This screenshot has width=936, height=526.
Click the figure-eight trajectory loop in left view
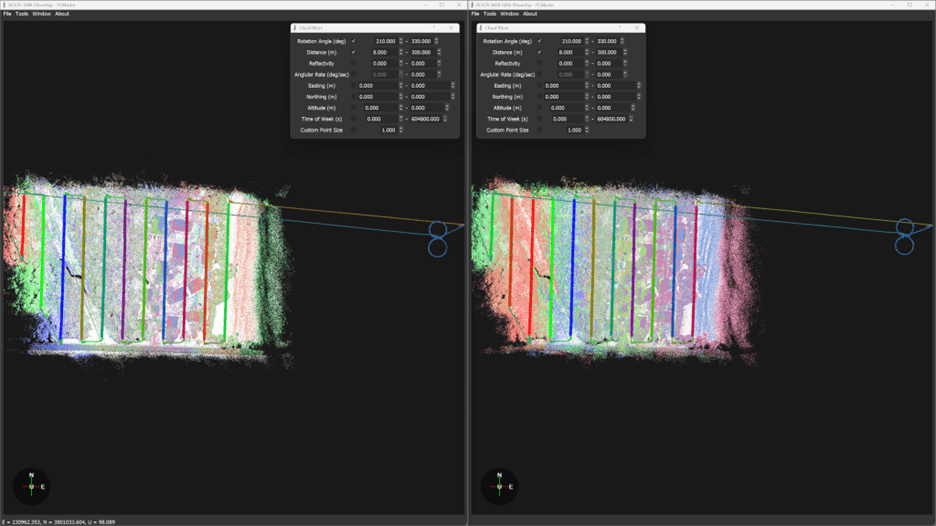click(x=437, y=238)
